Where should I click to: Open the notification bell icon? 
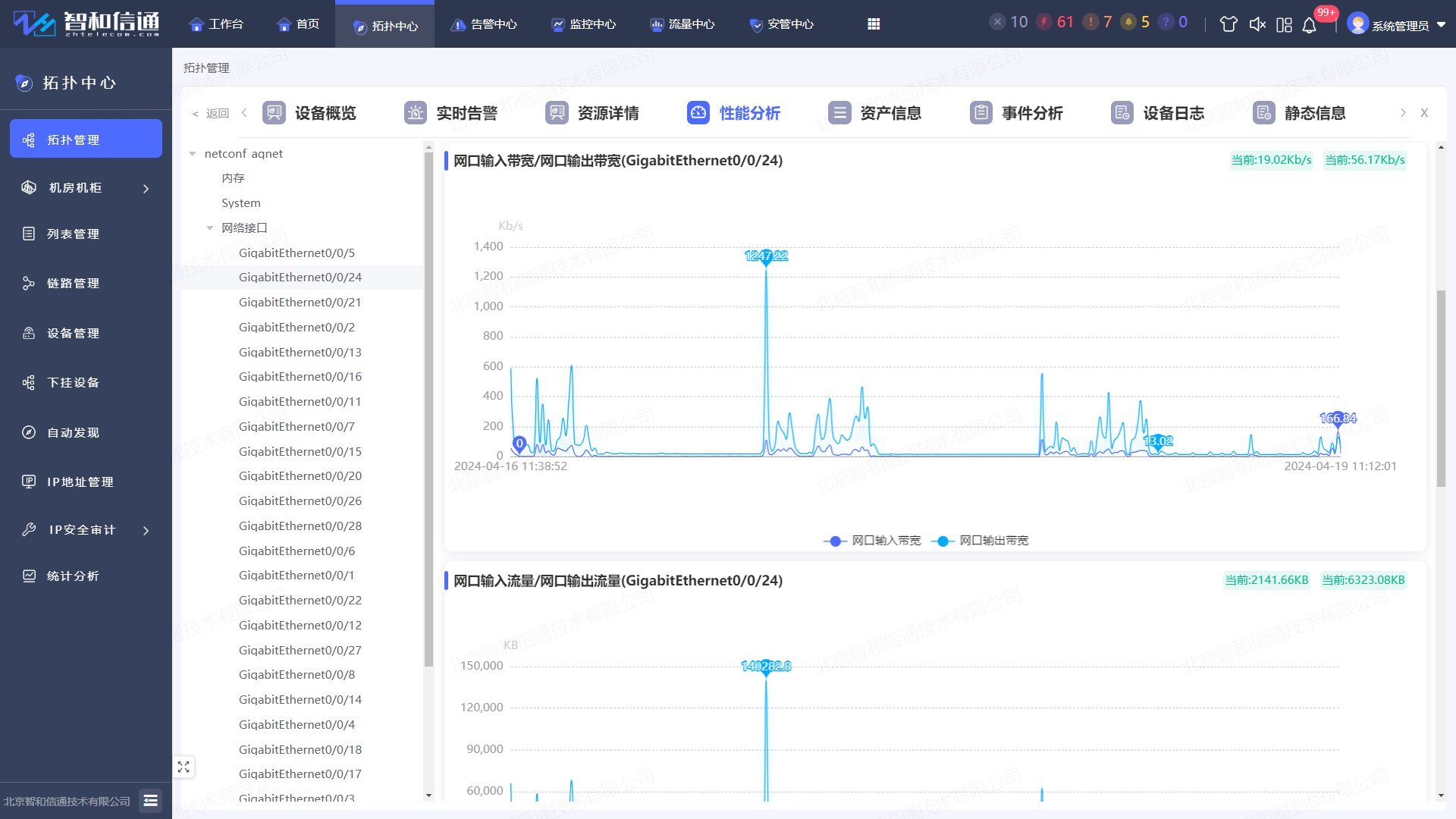[1309, 25]
